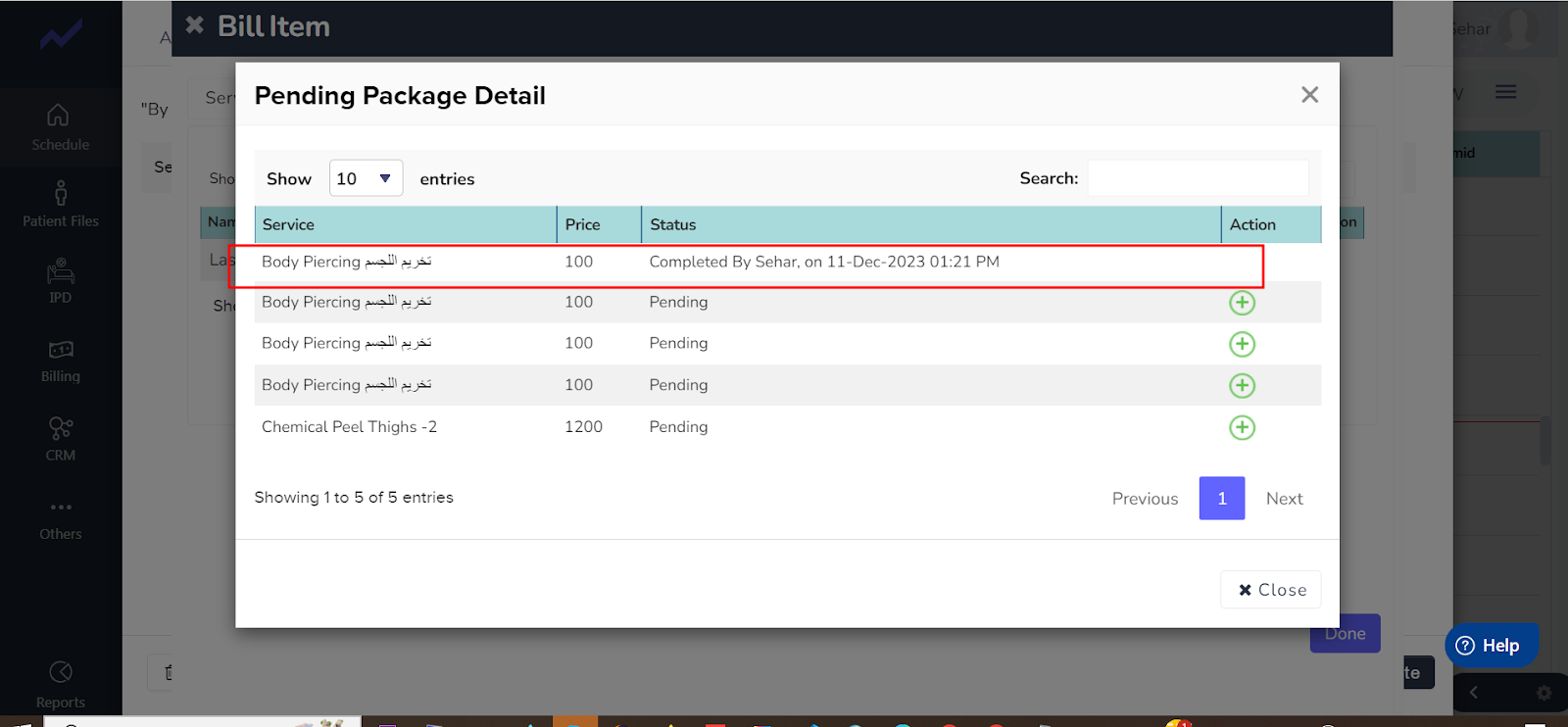Click the Pending status of Chemical Peel row
This screenshot has height=727, width=1568.
point(678,427)
